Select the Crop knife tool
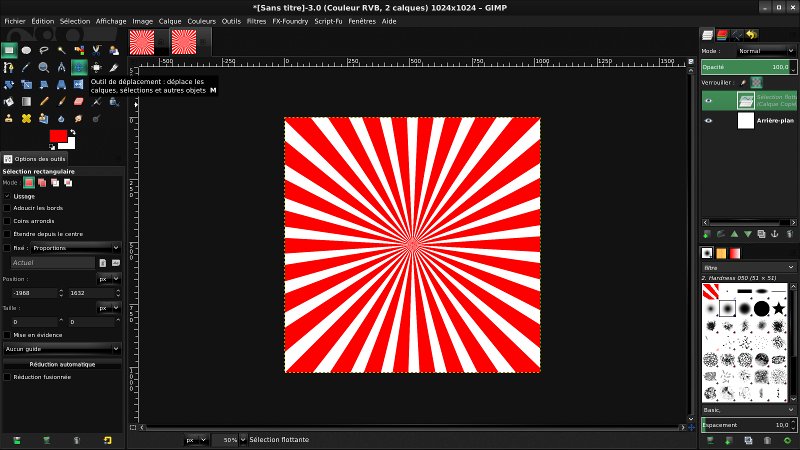The height and width of the screenshot is (450, 800). 114,67
